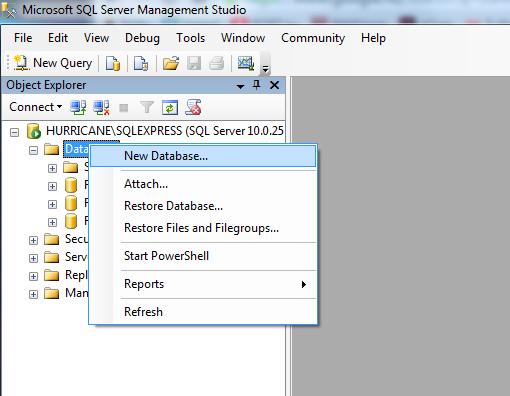This screenshot has height=396, width=510.
Task: Click Connect Object Explorer icon
Action: [78, 107]
